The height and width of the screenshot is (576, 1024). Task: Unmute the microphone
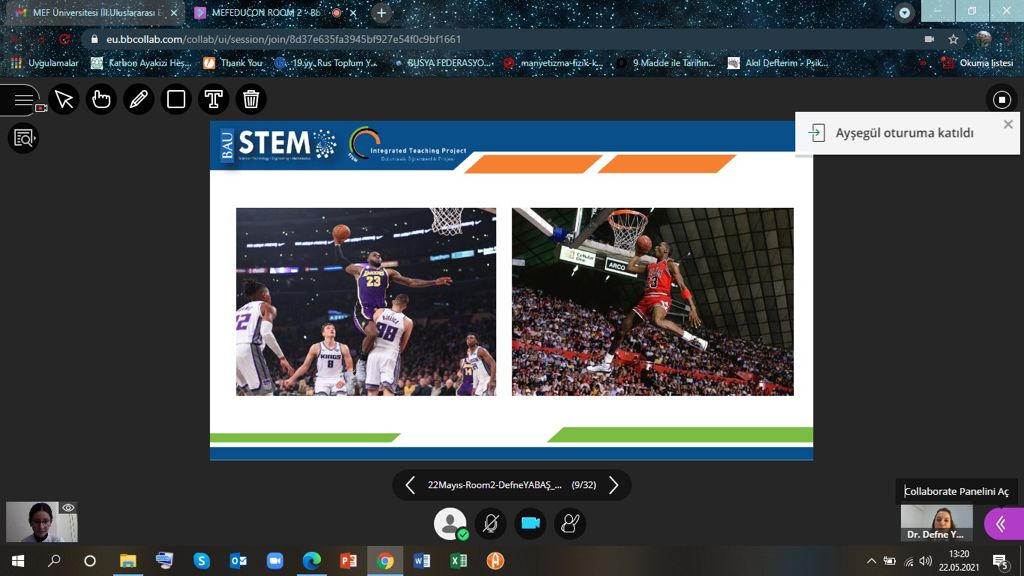point(490,524)
